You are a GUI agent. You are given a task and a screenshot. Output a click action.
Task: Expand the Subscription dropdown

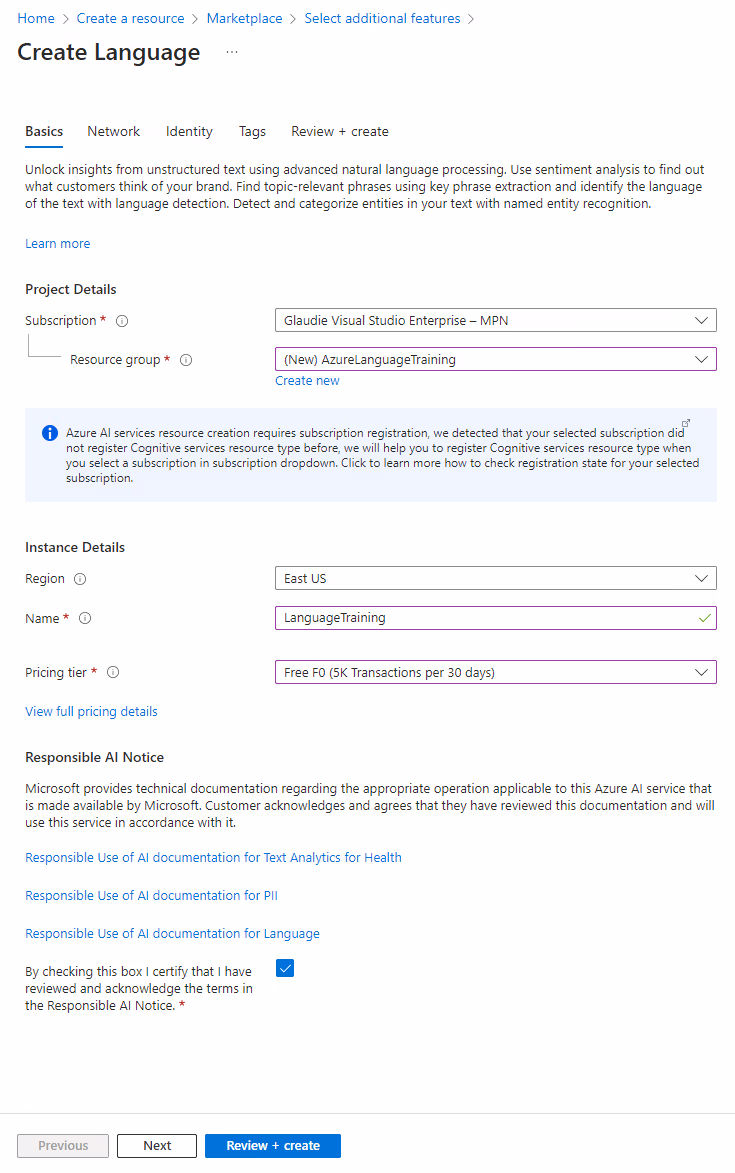point(495,321)
